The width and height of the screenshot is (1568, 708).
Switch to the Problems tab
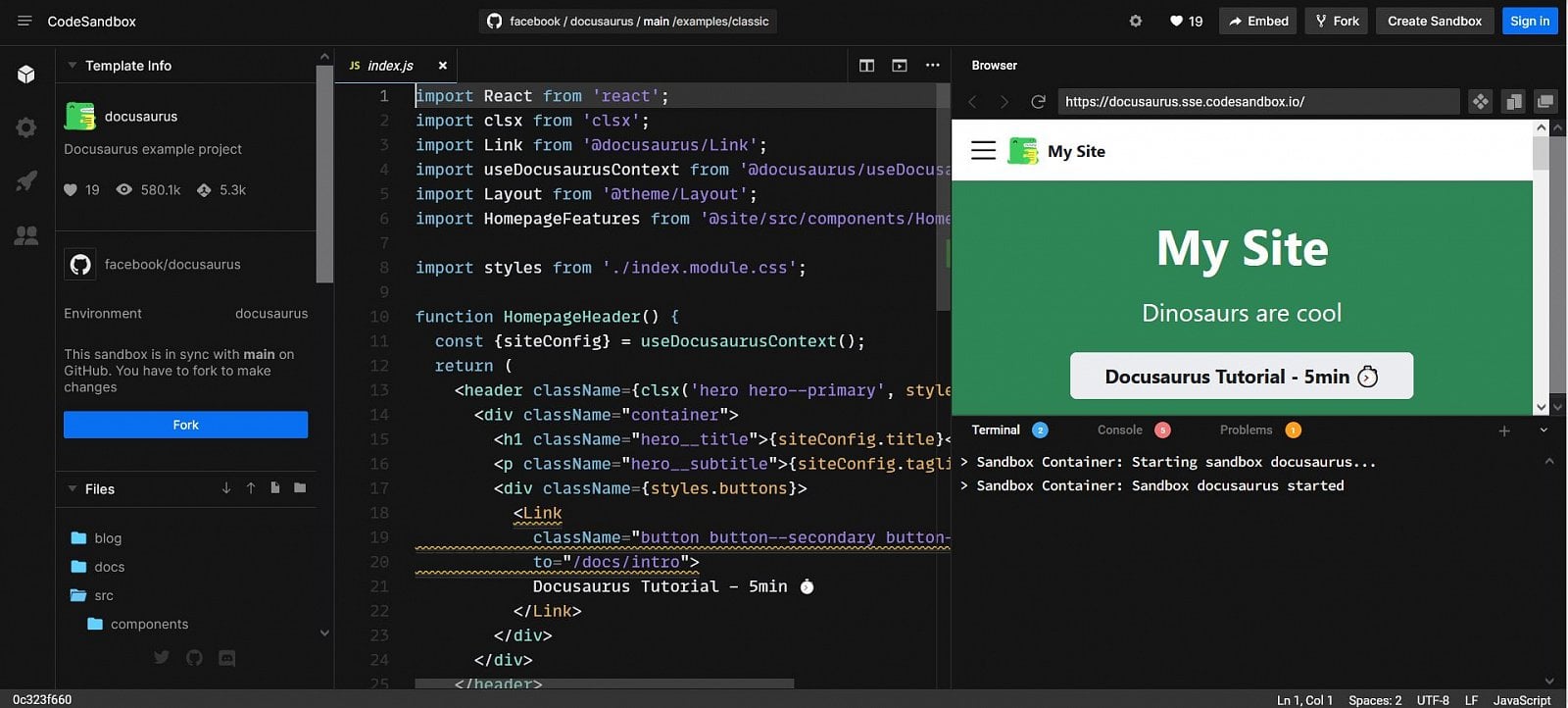1246,430
